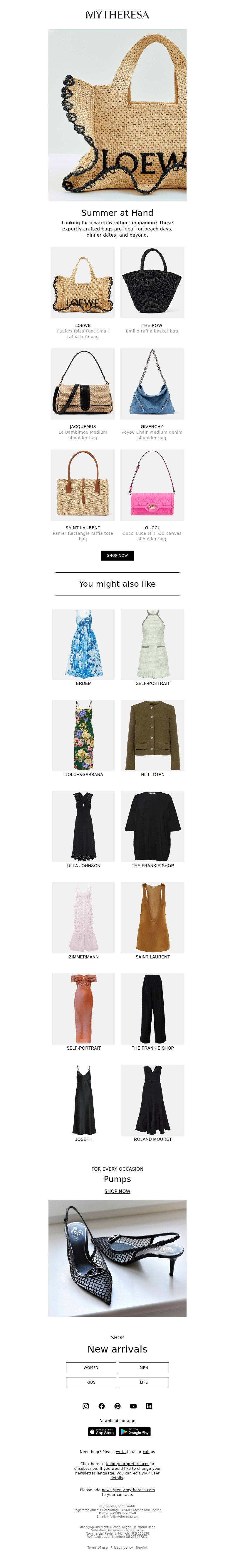Click the black SHOP NOW button under bags
Image resolution: width=235 pixels, height=1568 pixels.
point(117,555)
